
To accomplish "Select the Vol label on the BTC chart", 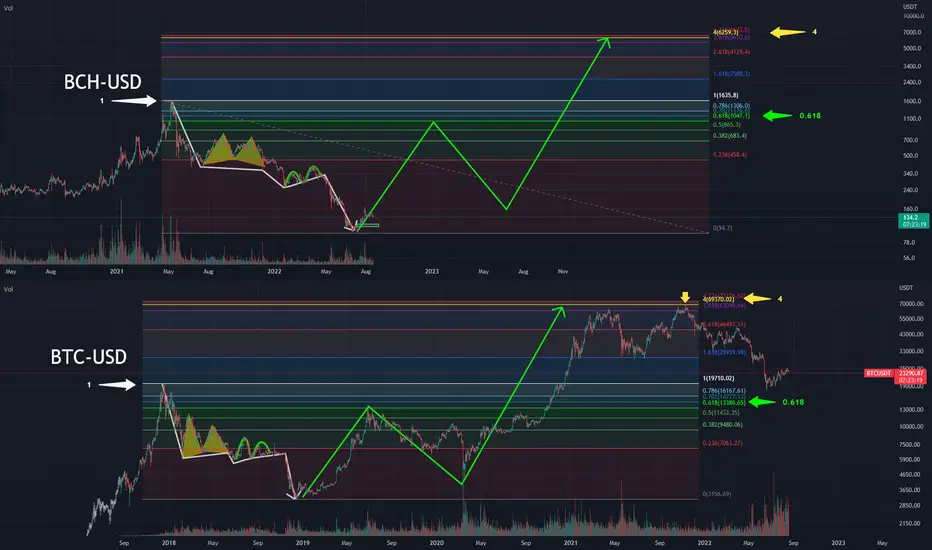I will coord(8,289).
